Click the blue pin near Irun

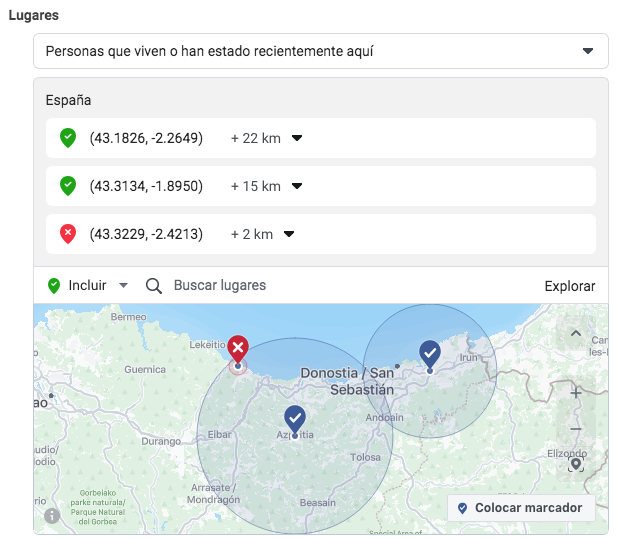click(x=430, y=353)
